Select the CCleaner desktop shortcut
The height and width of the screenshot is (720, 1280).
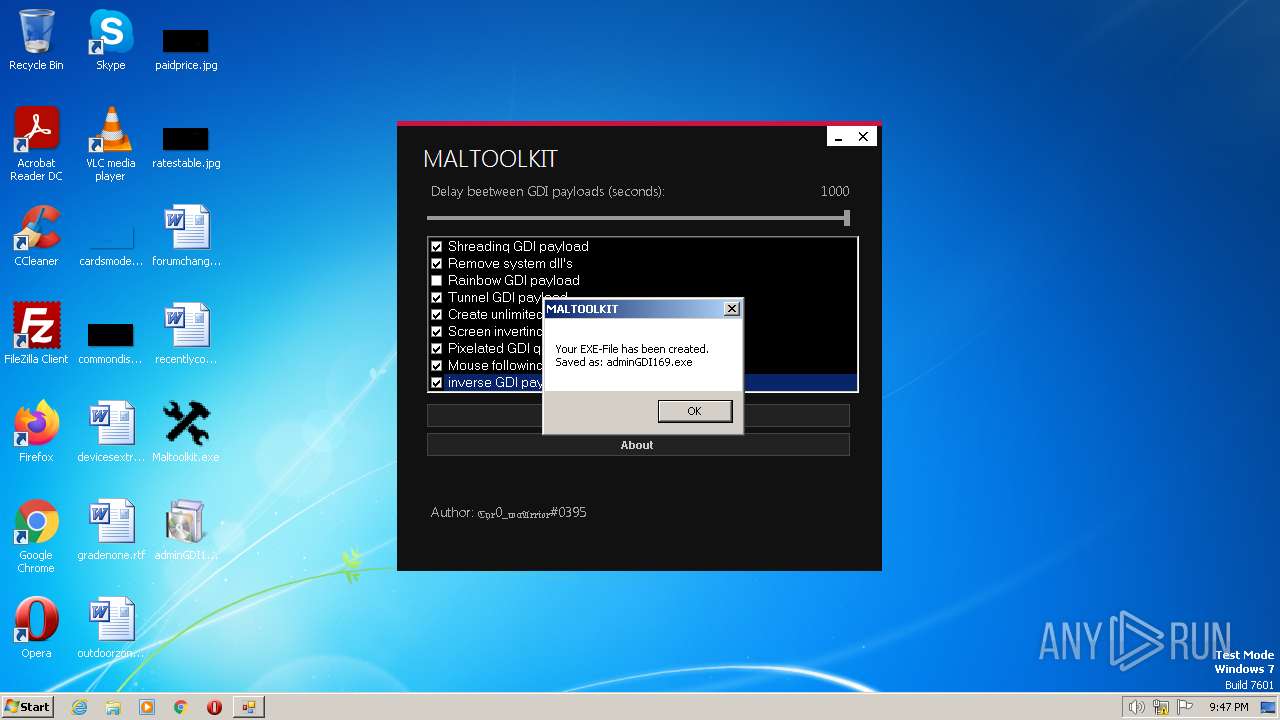(36, 236)
